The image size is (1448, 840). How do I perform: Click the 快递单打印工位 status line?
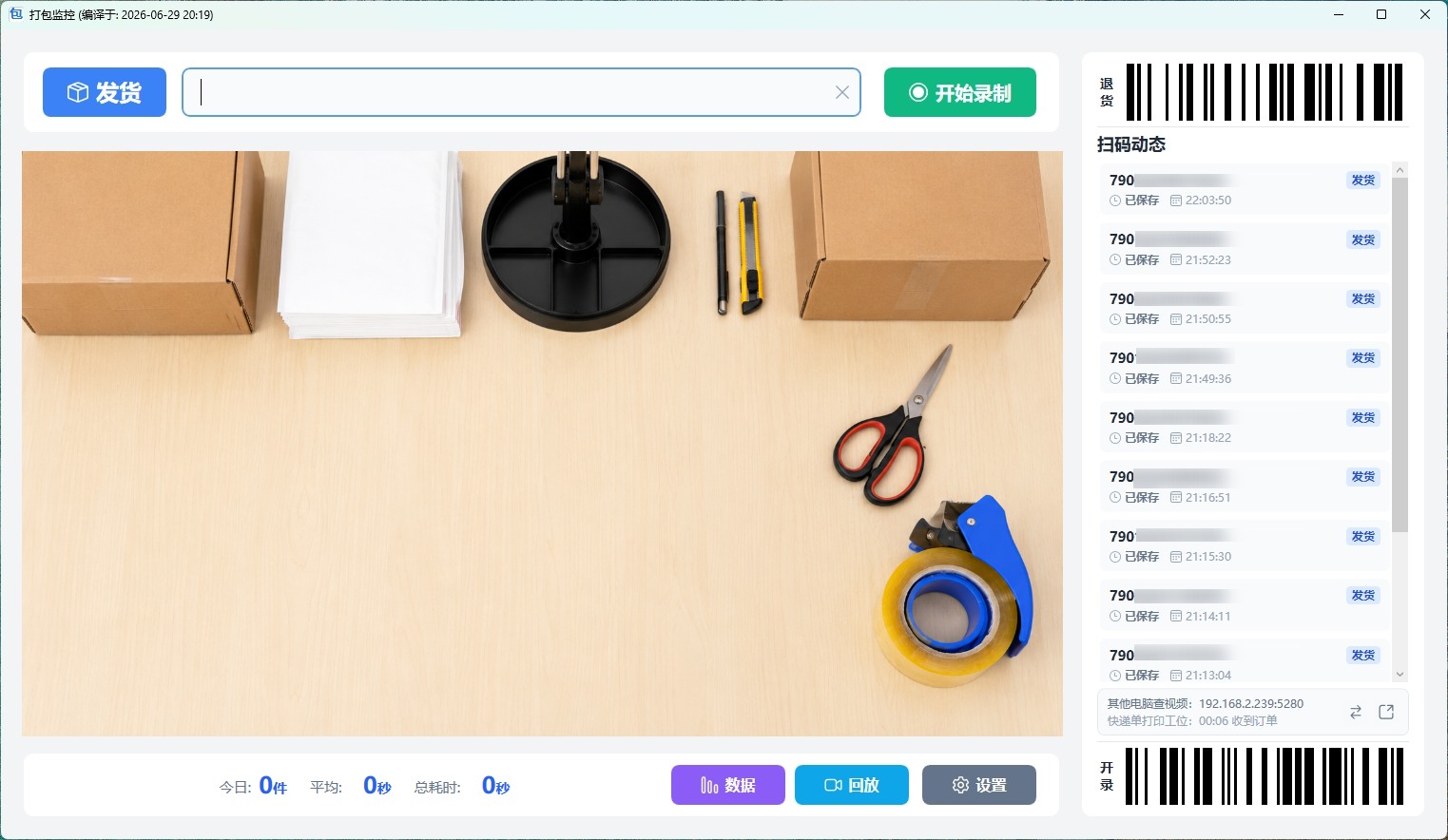click(x=1192, y=721)
